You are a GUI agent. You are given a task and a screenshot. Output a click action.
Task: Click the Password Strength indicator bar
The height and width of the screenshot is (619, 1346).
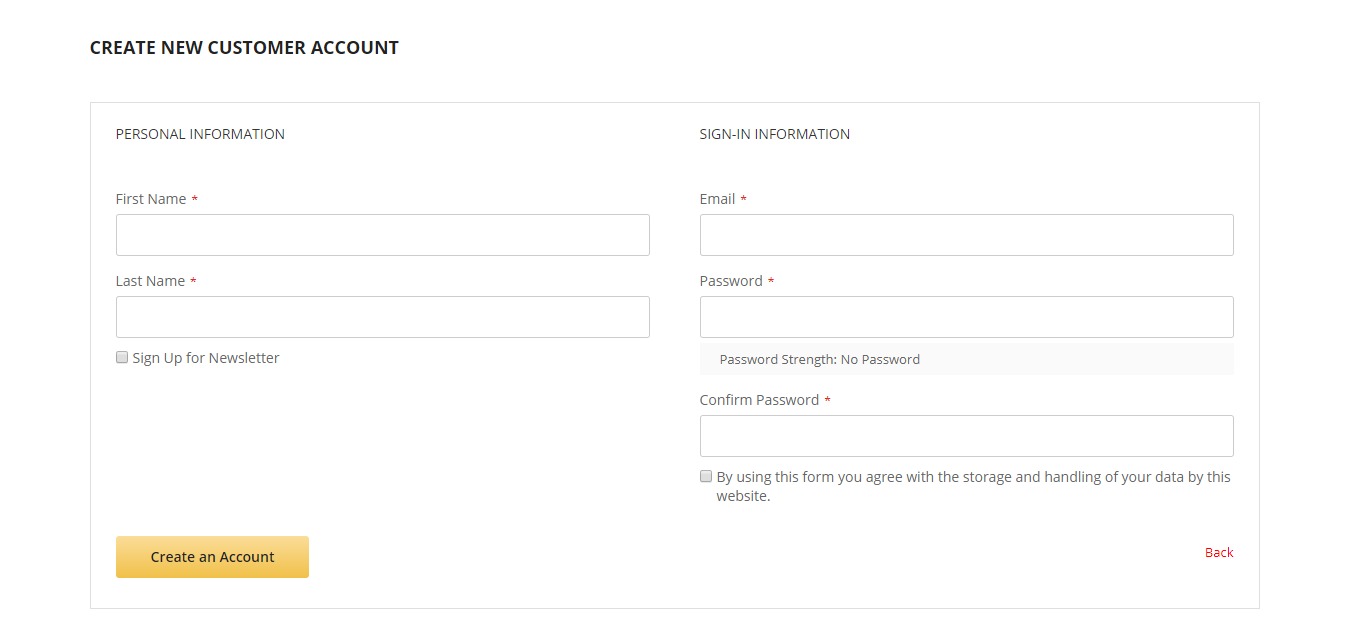pos(966,359)
